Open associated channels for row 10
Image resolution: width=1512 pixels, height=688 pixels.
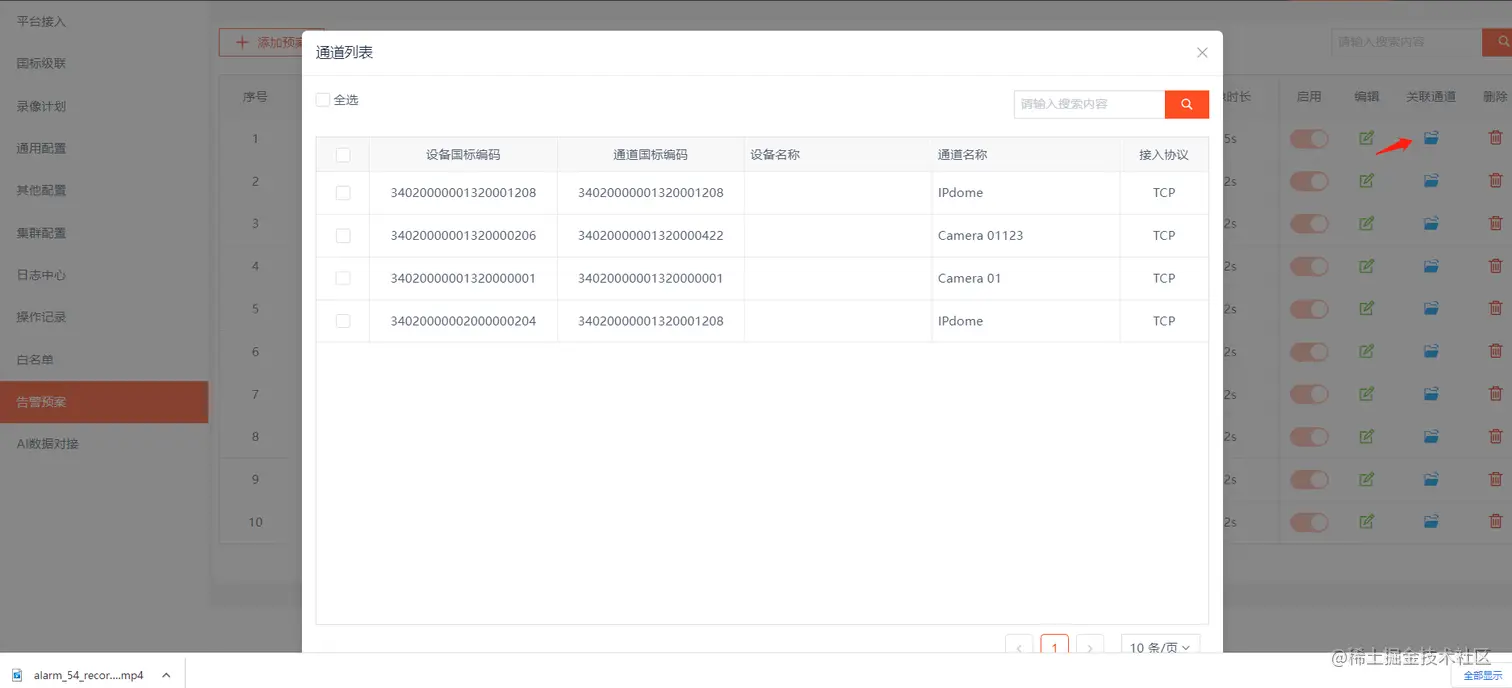[x=1431, y=521]
